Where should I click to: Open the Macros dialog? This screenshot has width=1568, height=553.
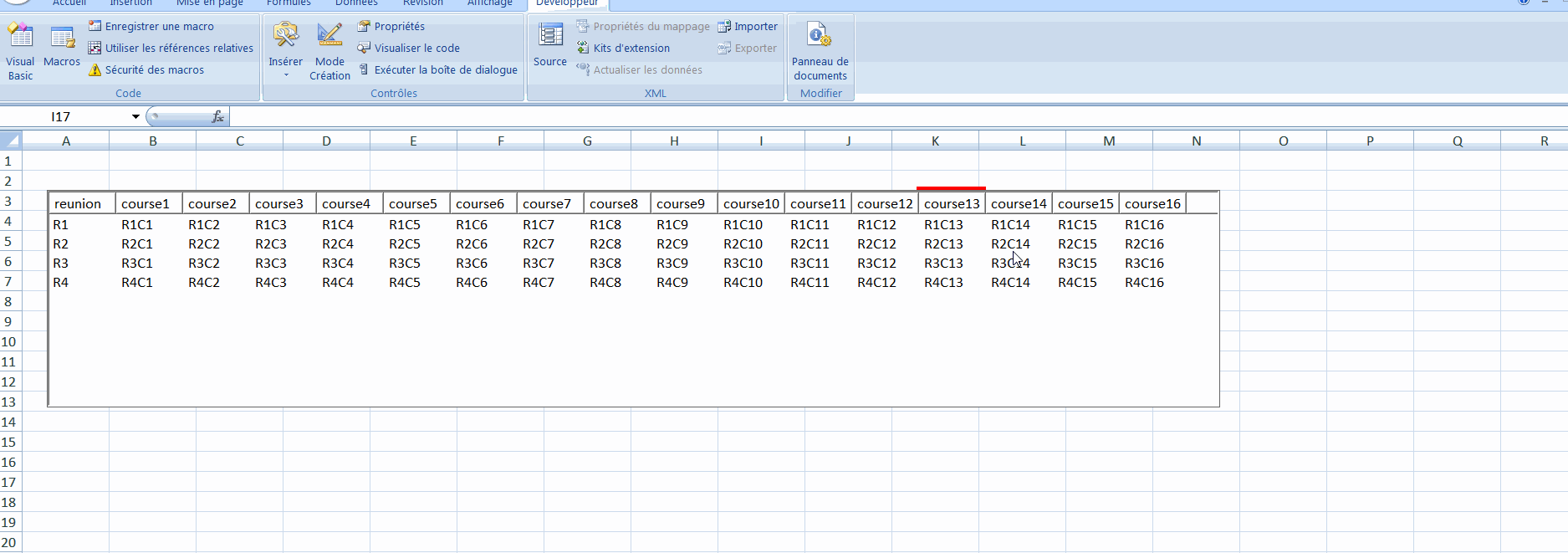point(62,46)
